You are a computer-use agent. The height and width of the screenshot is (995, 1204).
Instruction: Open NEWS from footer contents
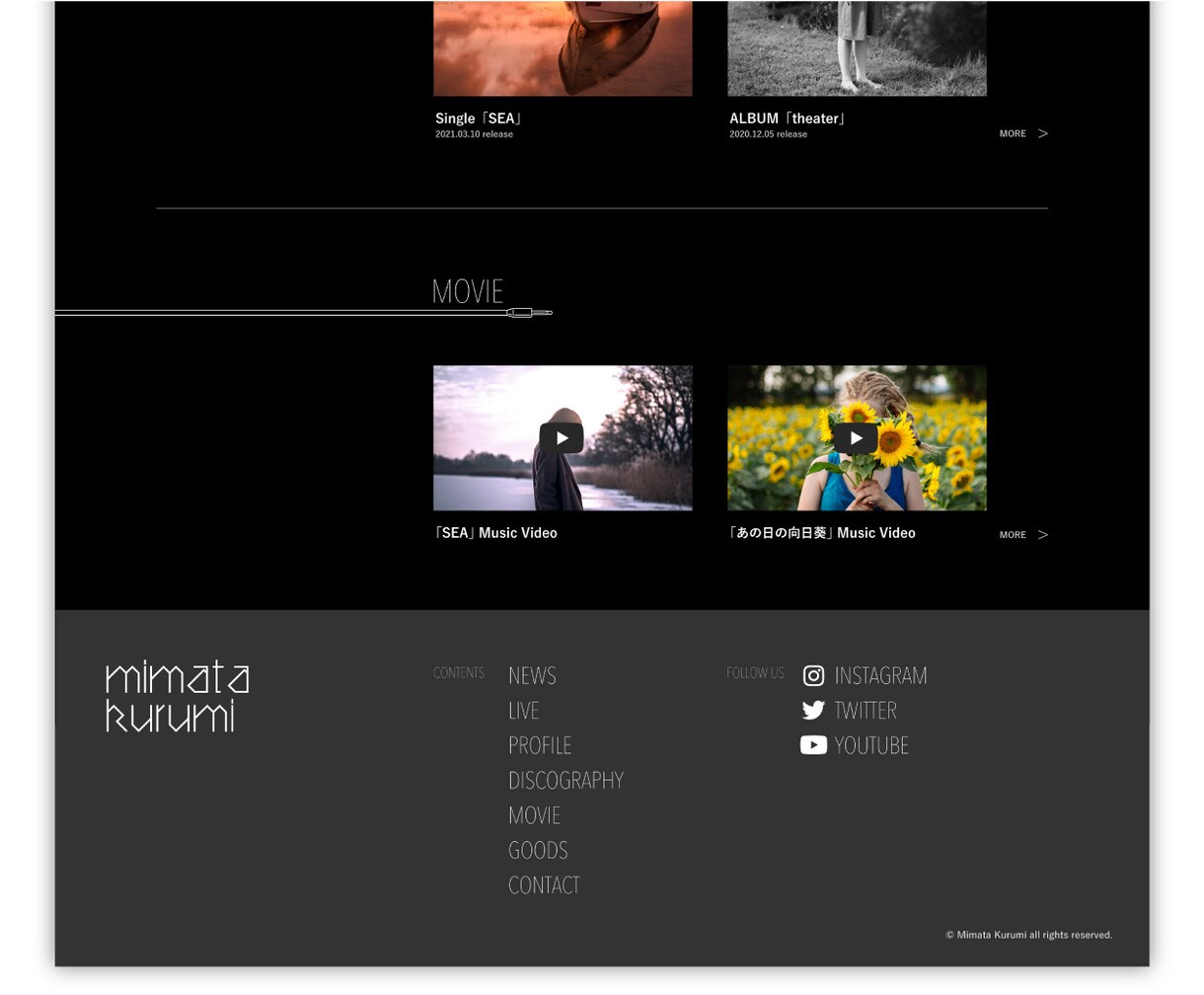[532, 676]
